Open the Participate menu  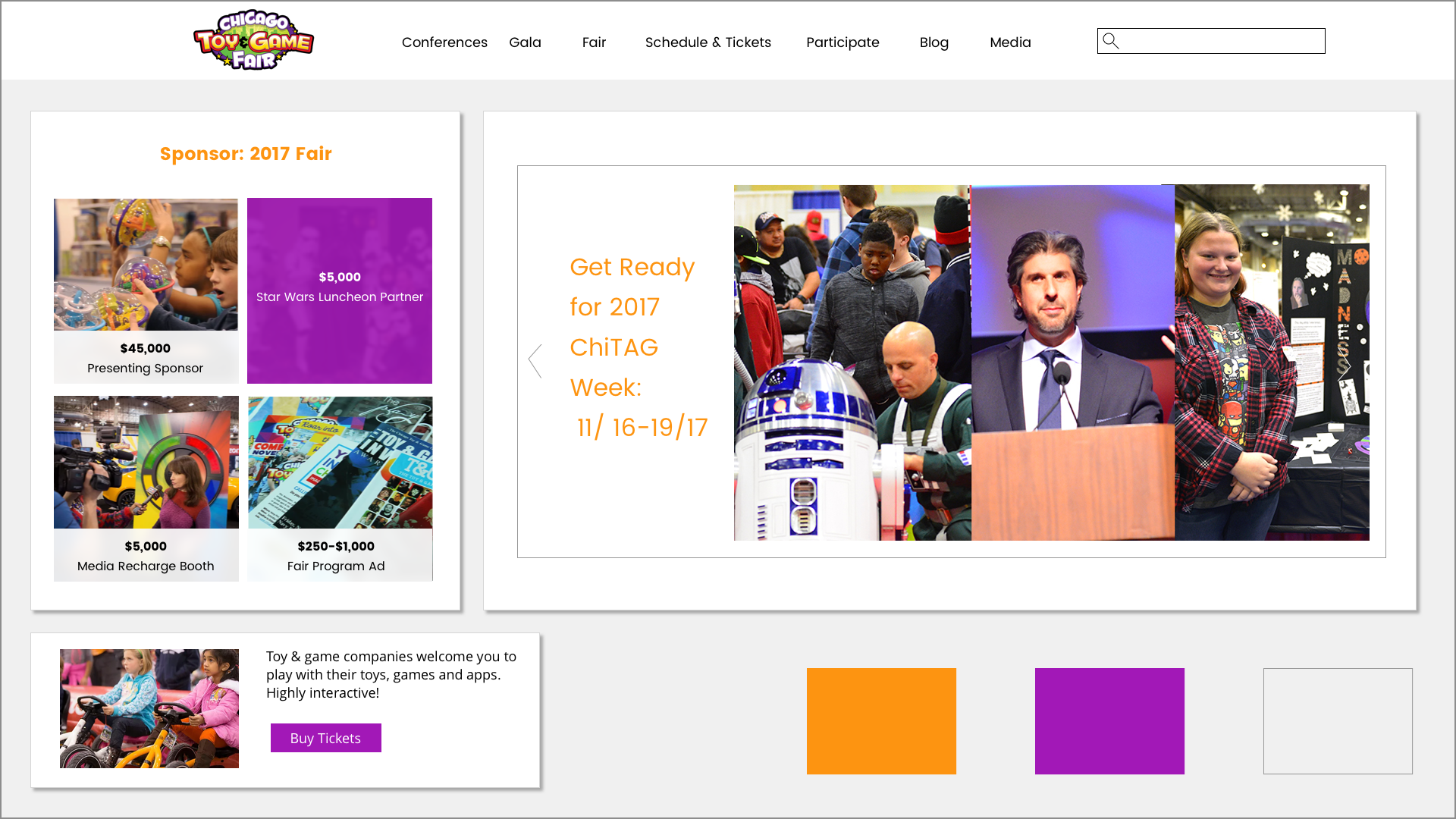tap(843, 42)
